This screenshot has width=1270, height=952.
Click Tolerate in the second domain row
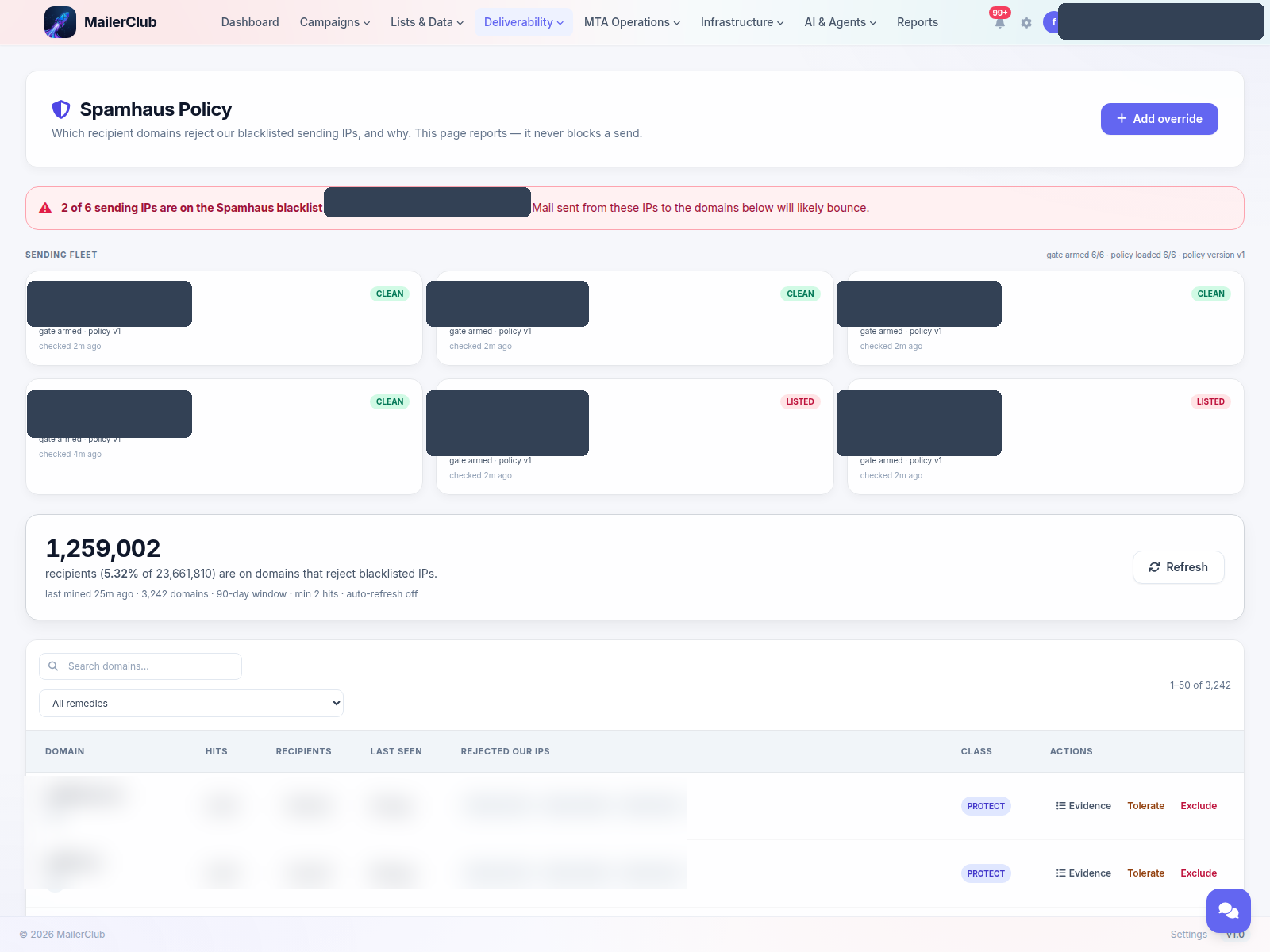pyautogui.click(x=1146, y=873)
